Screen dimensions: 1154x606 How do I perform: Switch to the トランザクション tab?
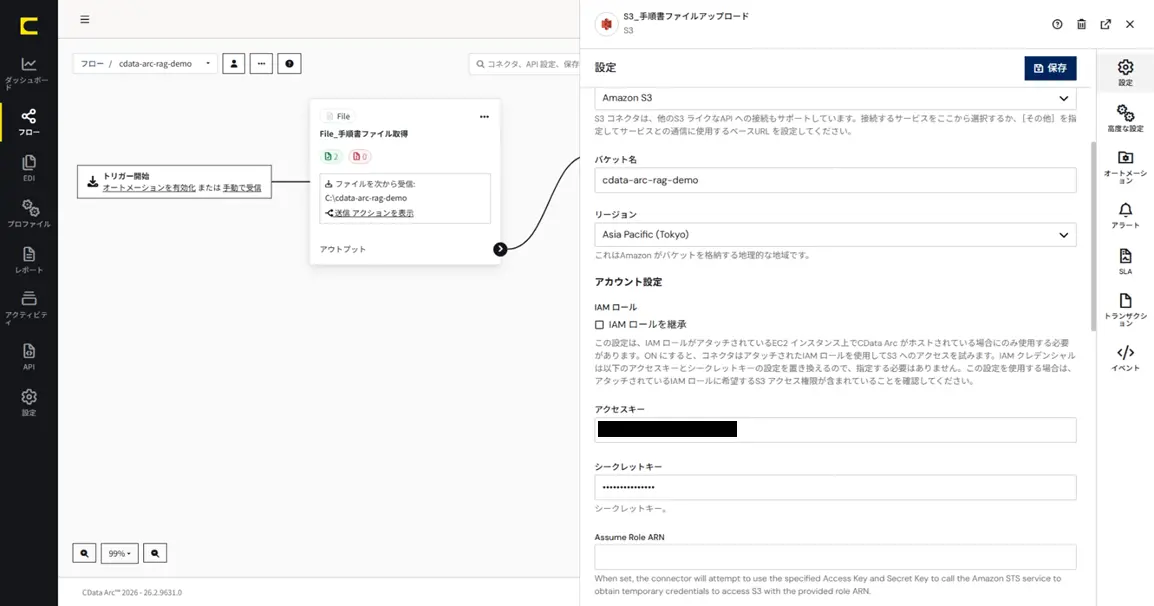pos(1125,310)
